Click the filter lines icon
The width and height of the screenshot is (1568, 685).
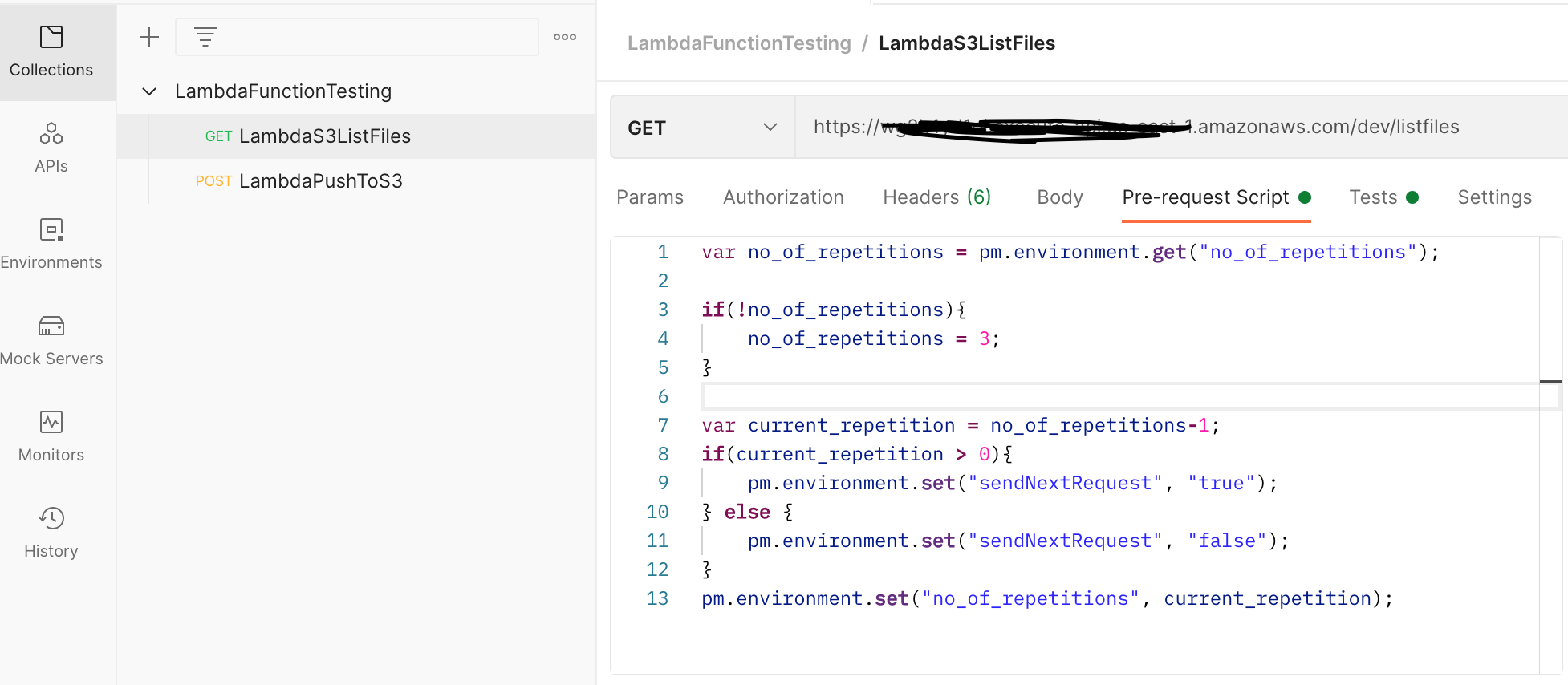coord(205,37)
